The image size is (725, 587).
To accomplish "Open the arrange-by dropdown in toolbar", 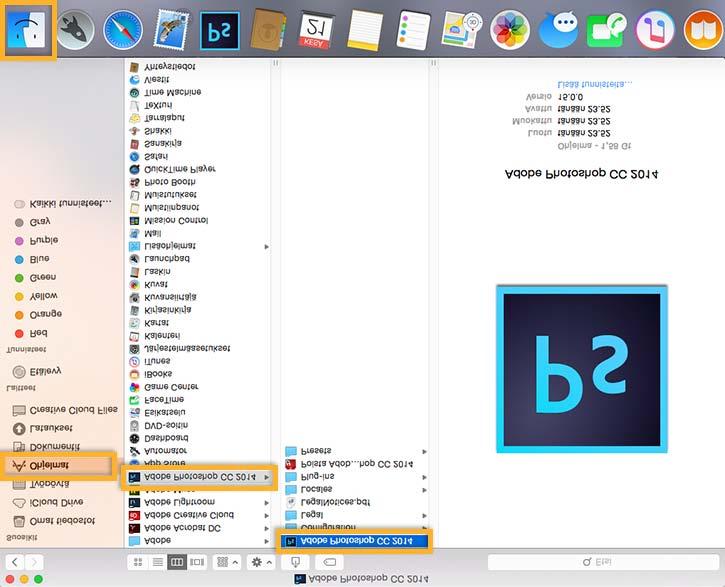I will click(x=227, y=562).
